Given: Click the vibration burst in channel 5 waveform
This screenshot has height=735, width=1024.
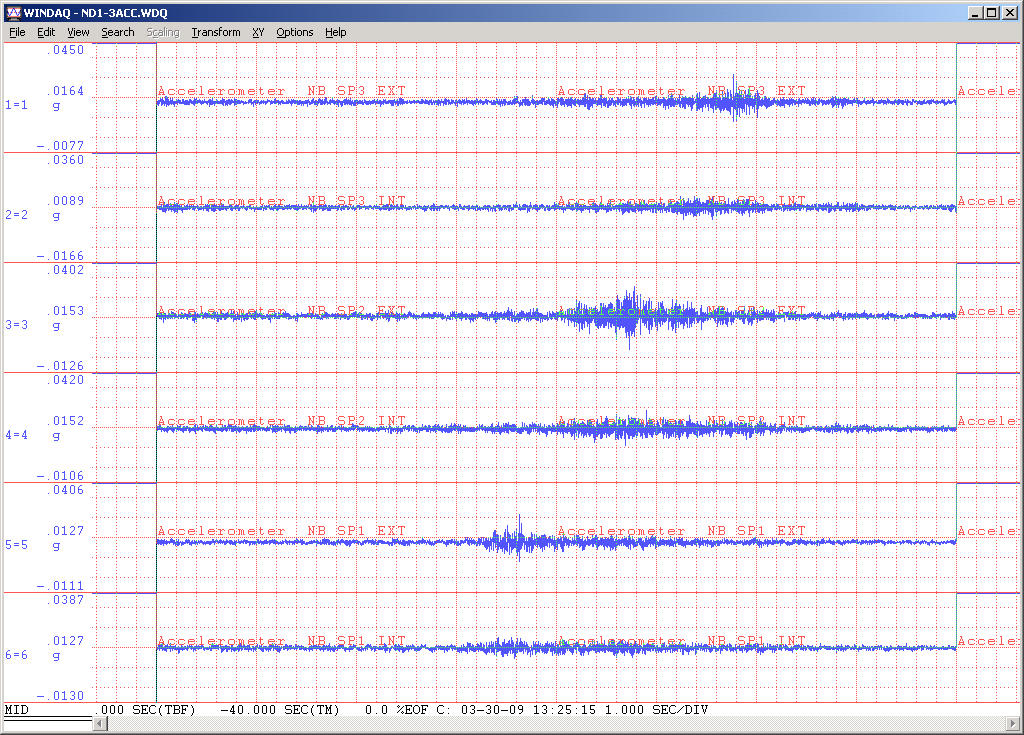Looking at the screenshot, I should pos(518,541).
